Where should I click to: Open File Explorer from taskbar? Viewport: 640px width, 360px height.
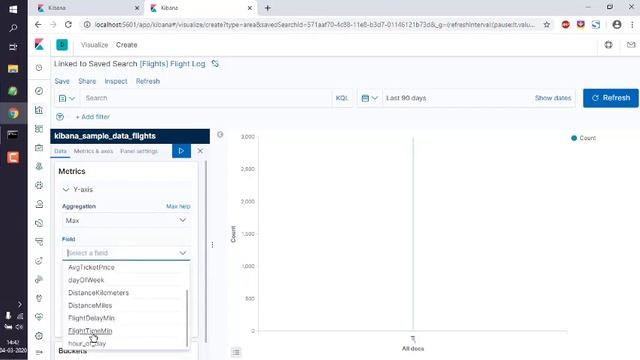[13, 69]
